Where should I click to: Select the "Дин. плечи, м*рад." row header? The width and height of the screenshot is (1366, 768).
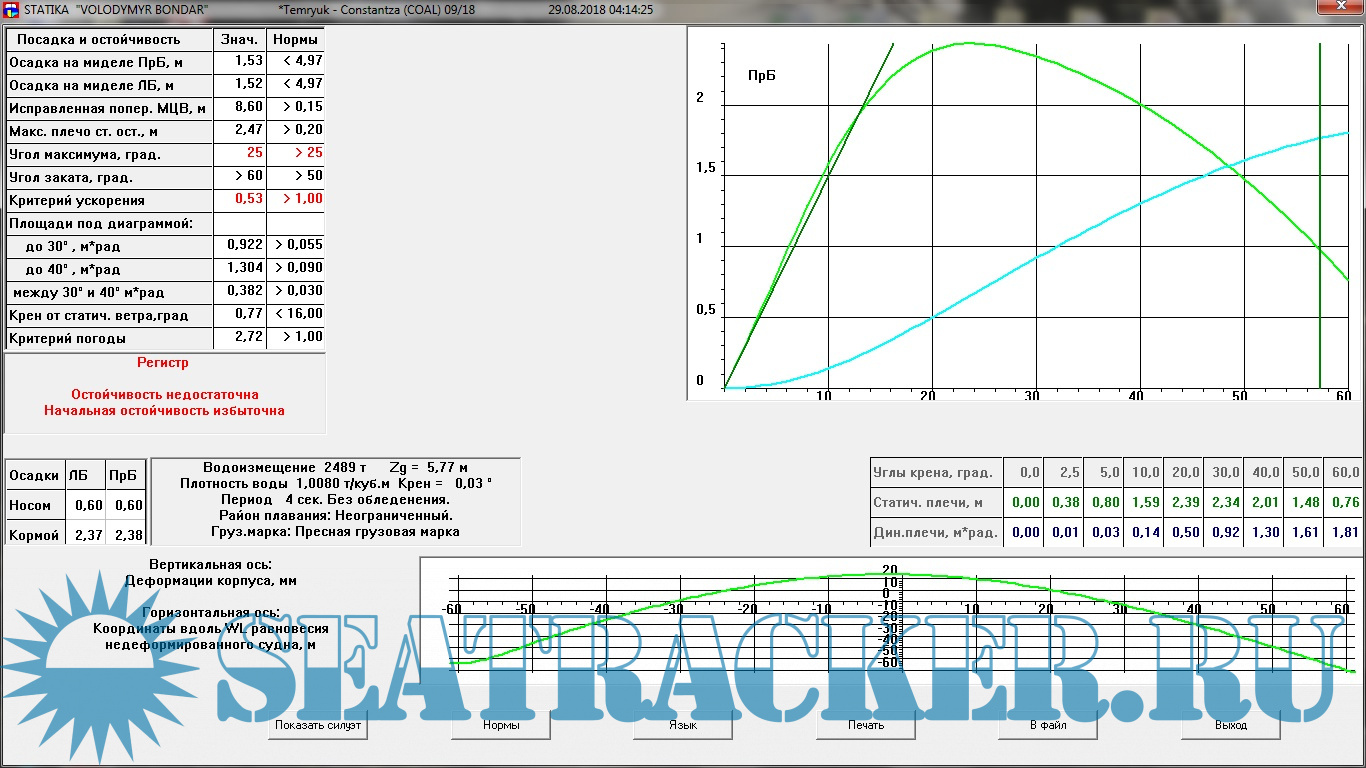click(x=935, y=533)
